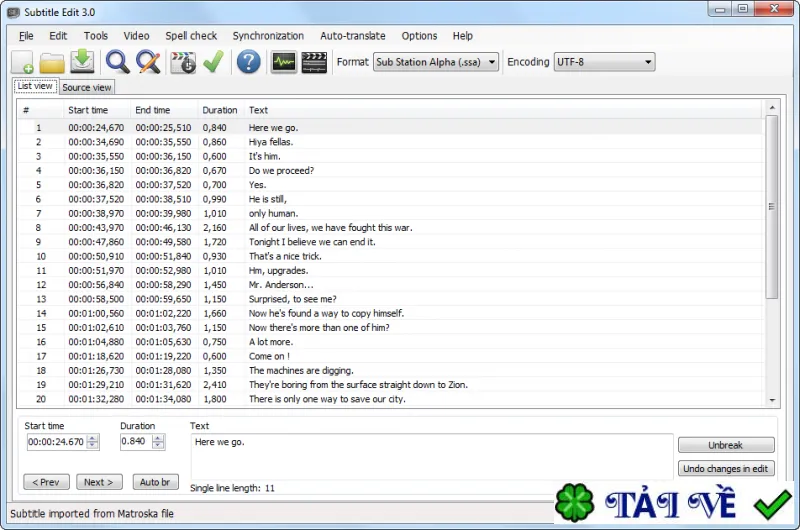Click the list scrollbar up arrow
Image resolution: width=800 pixels, height=530 pixels.
coord(772,108)
